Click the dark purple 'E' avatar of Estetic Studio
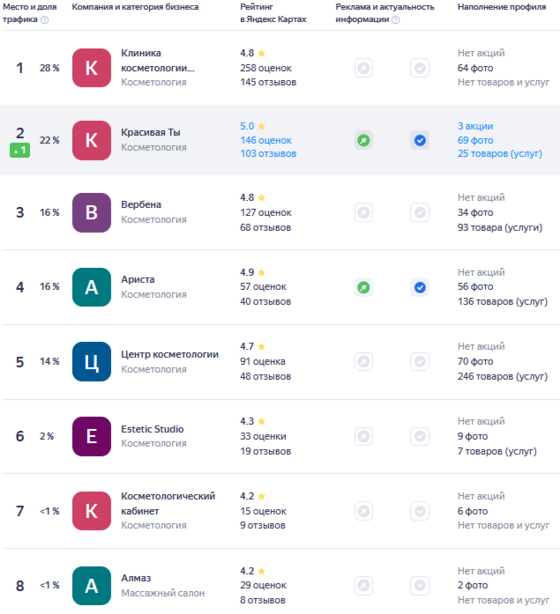This screenshot has height=614, width=560. click(x=92, y=436)
